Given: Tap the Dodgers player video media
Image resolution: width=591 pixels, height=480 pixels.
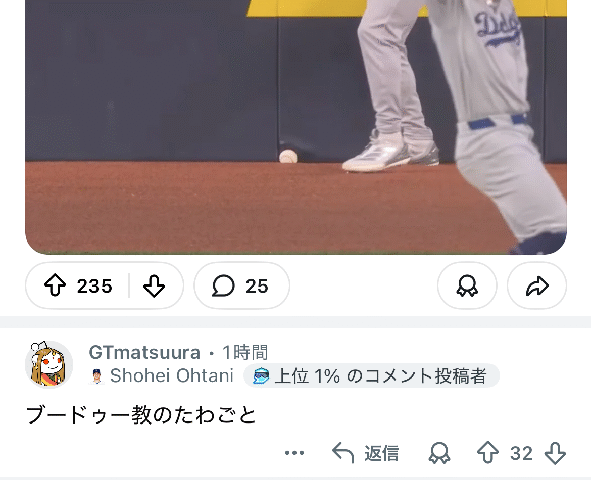Looking at the screenshot, I should tap(296, 127).
